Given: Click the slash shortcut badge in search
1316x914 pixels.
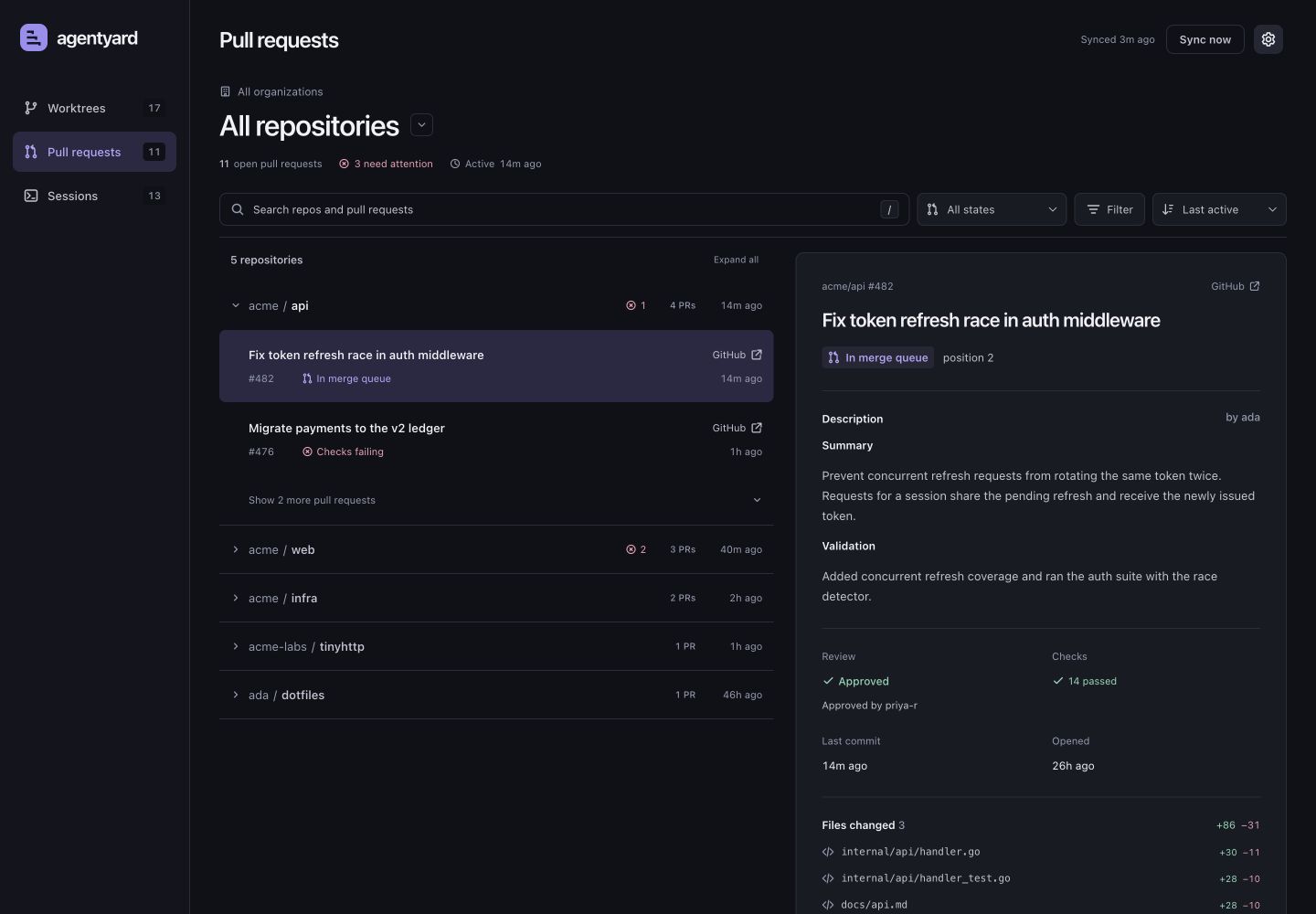Looking at the screenshot, I should (x=889, y=209).
